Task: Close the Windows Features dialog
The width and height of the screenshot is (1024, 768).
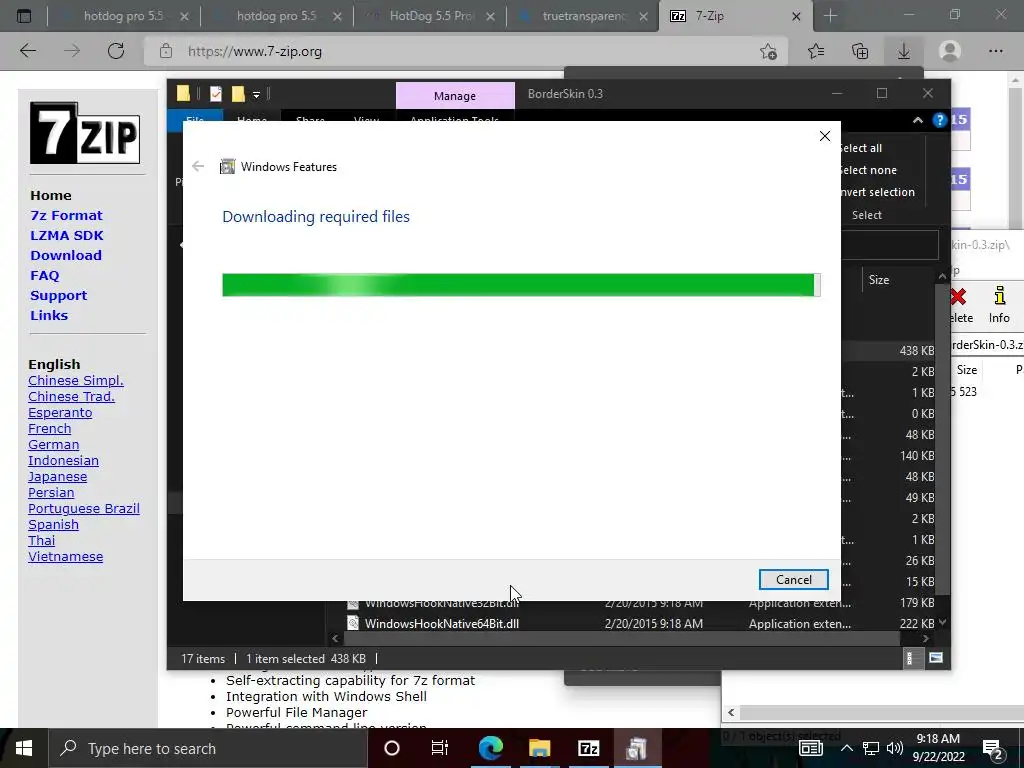Action: (x=825, y=136)
